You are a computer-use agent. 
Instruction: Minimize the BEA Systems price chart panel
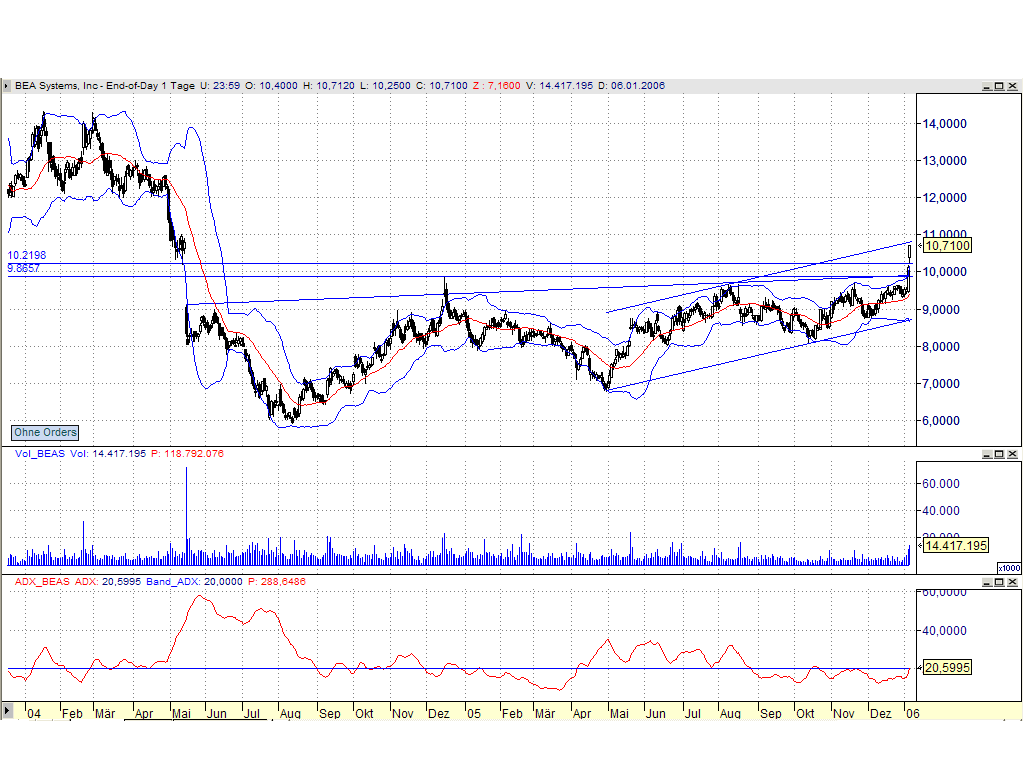tap(987, 87)
